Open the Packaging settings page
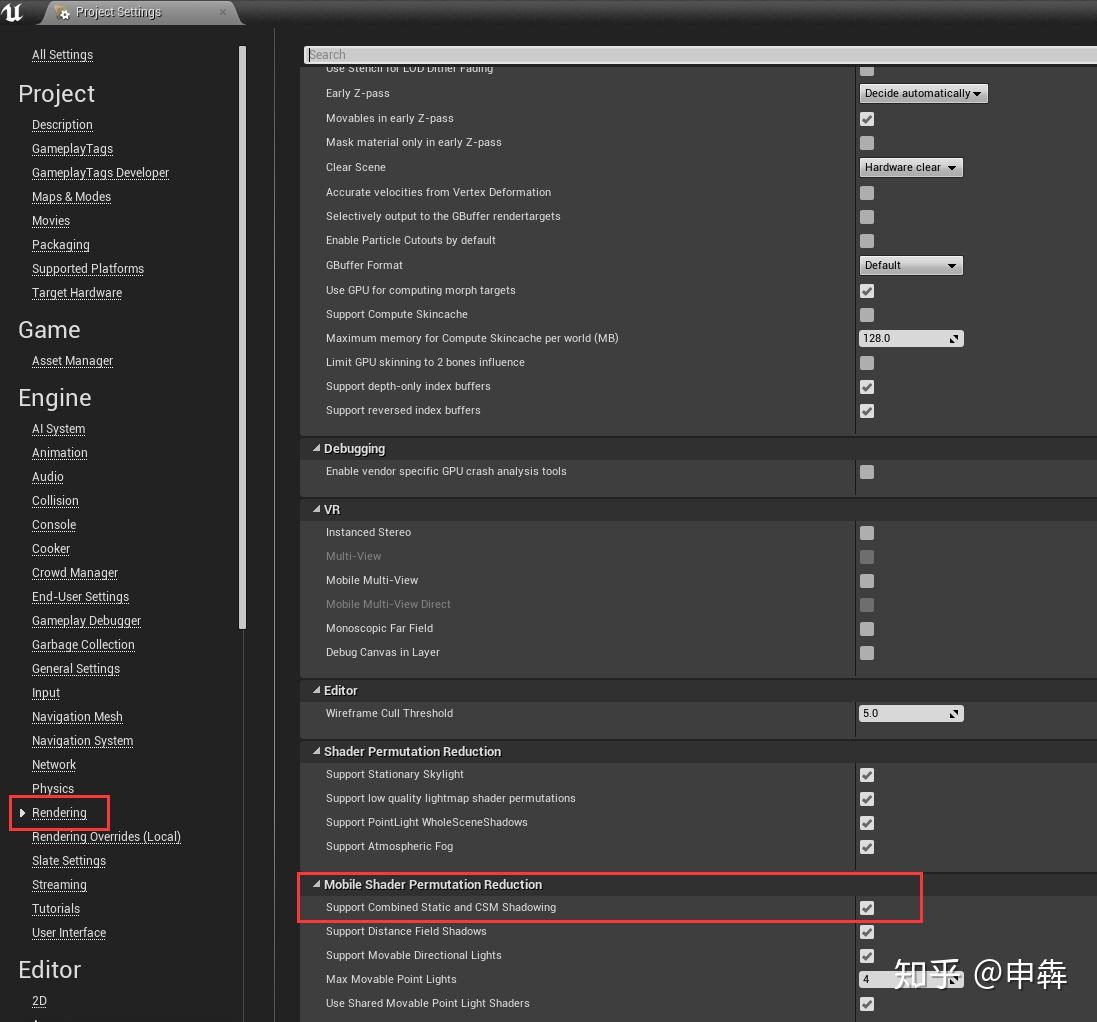Image resolution: width=1097 pixels, height=1022 pixels. pos(60,244)
